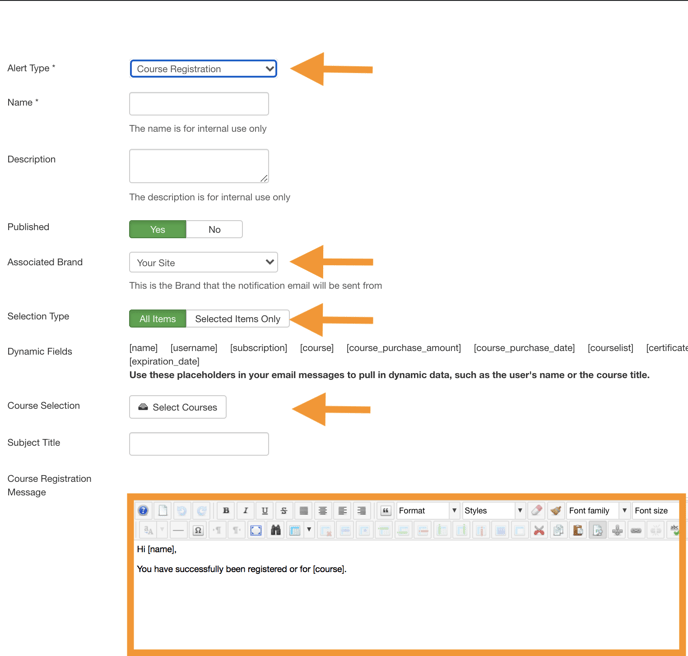Open the Font size dropdown

pos(656,511)
